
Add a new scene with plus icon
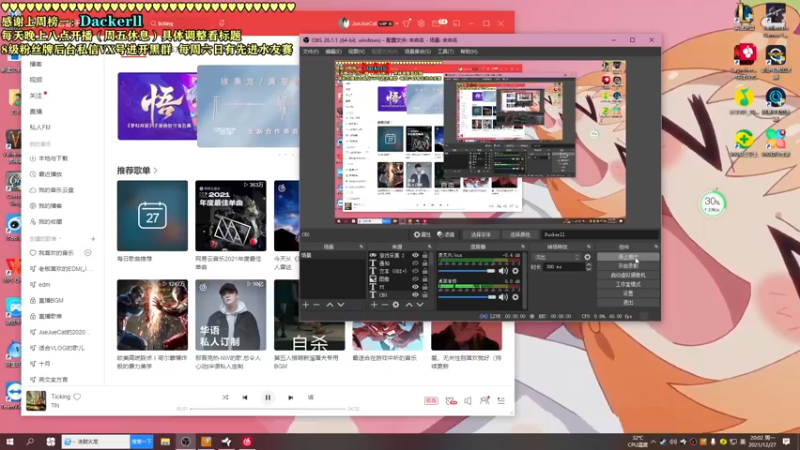tap(306, 305)
